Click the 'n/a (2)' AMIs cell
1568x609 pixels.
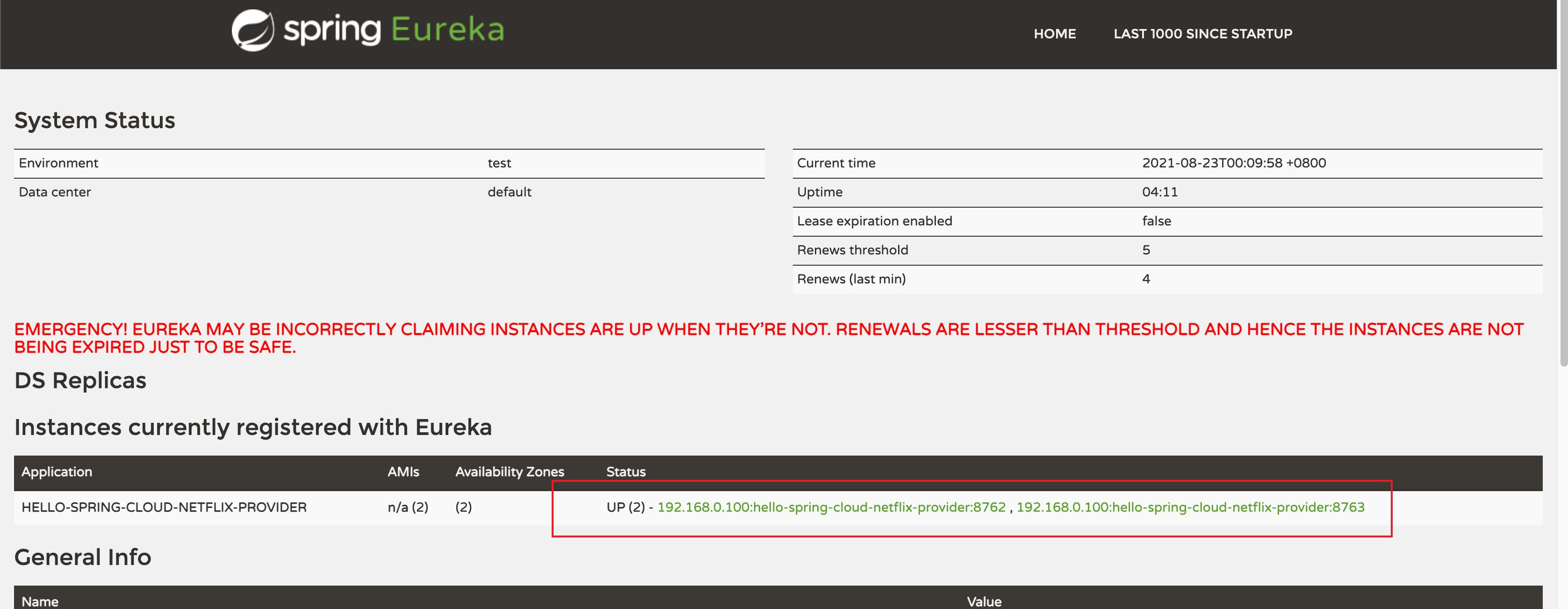click(408, 507)
